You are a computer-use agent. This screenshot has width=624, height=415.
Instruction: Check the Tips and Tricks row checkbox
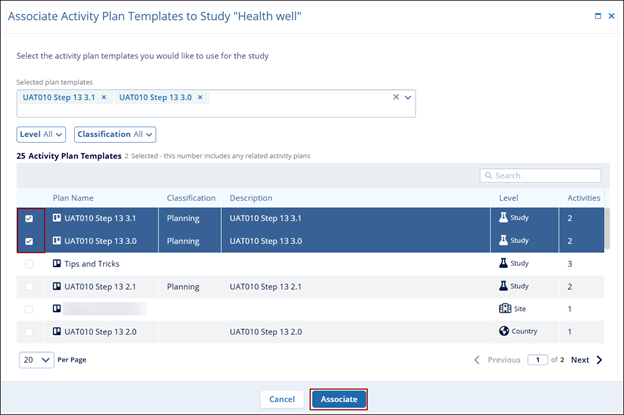(x=28, y=264)
